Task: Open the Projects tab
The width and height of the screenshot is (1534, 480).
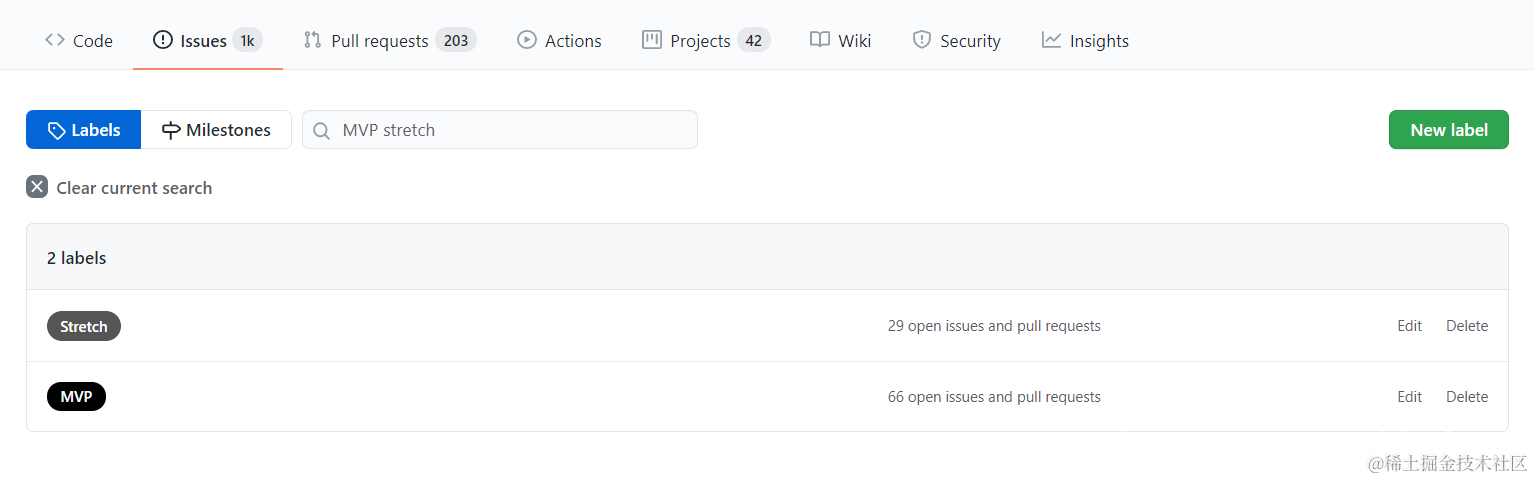Action: [706, 41]
